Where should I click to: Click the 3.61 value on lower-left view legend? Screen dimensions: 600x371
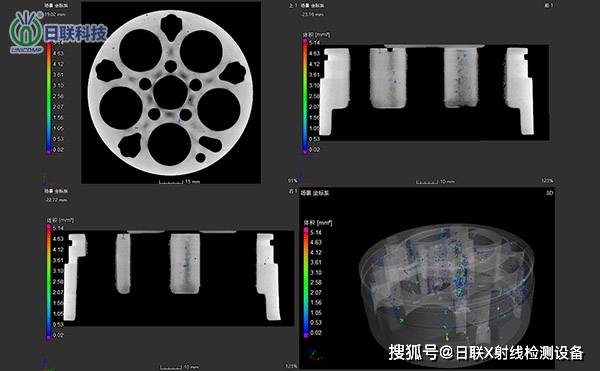(x=58, y=260)
